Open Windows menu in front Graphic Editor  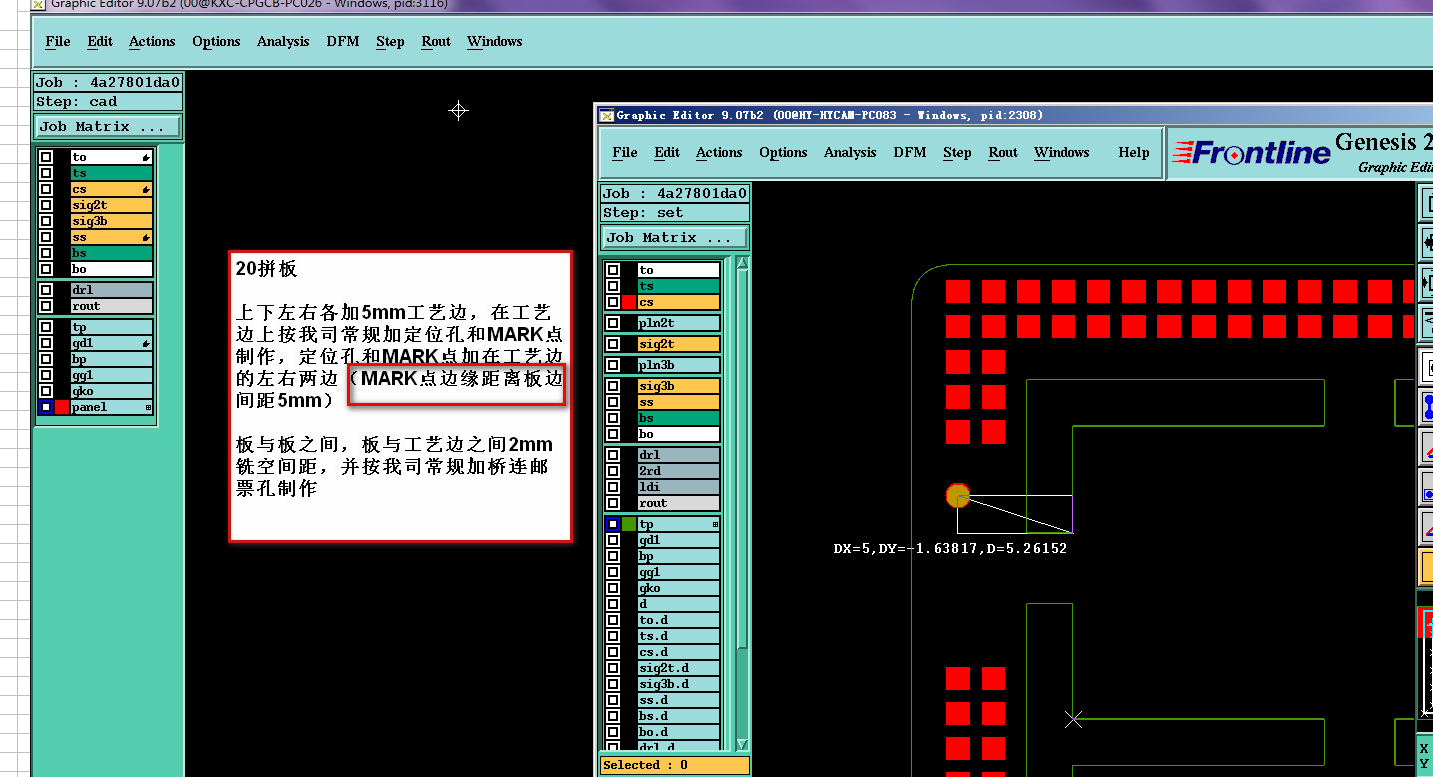point(1061,152)
